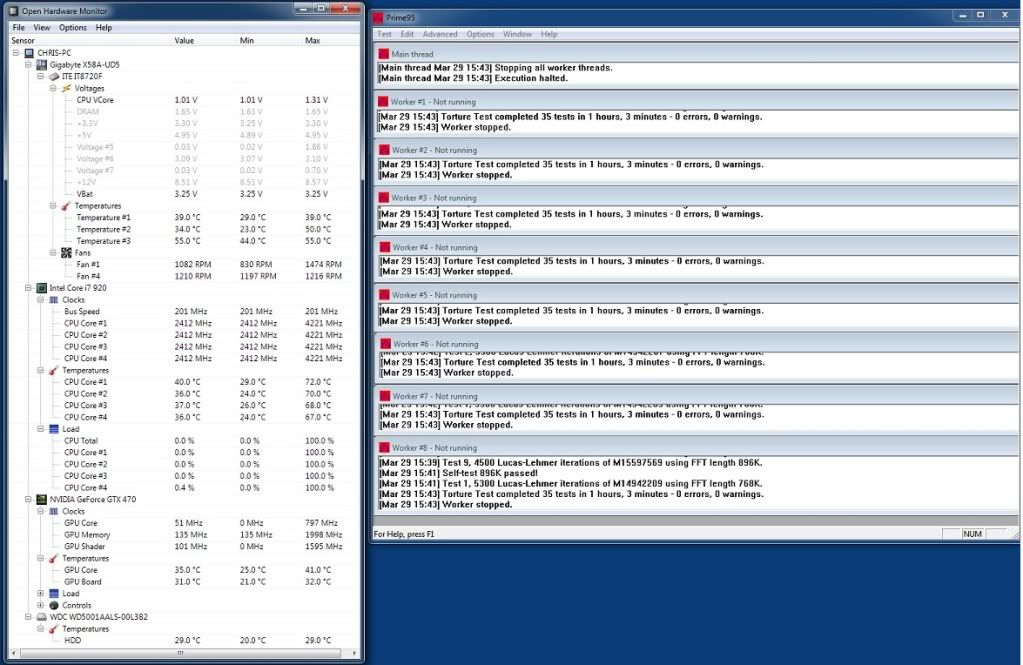This screenshot has height=665, width=1023.
Task: Click the GPU Controls icon
Action: point(53,605)
